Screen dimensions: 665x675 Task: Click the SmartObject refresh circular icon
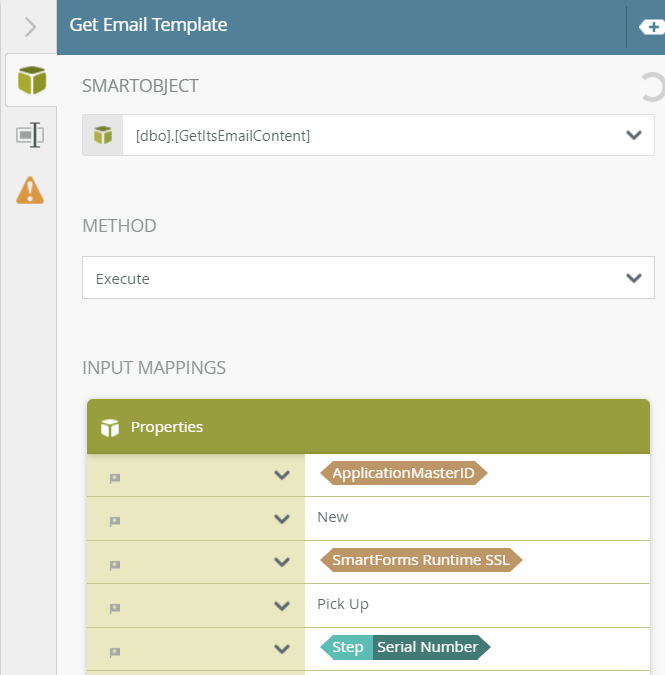coord(653,87)
